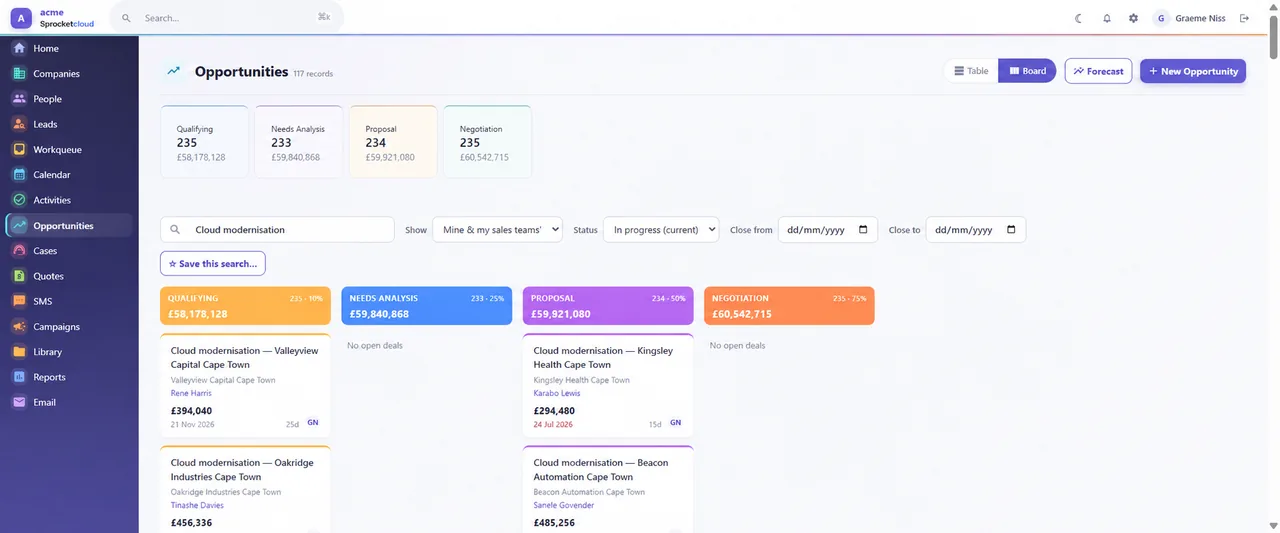Click the Cases sidebar icon
This screenshot has height=533, width=1280.
click(19, 251)
